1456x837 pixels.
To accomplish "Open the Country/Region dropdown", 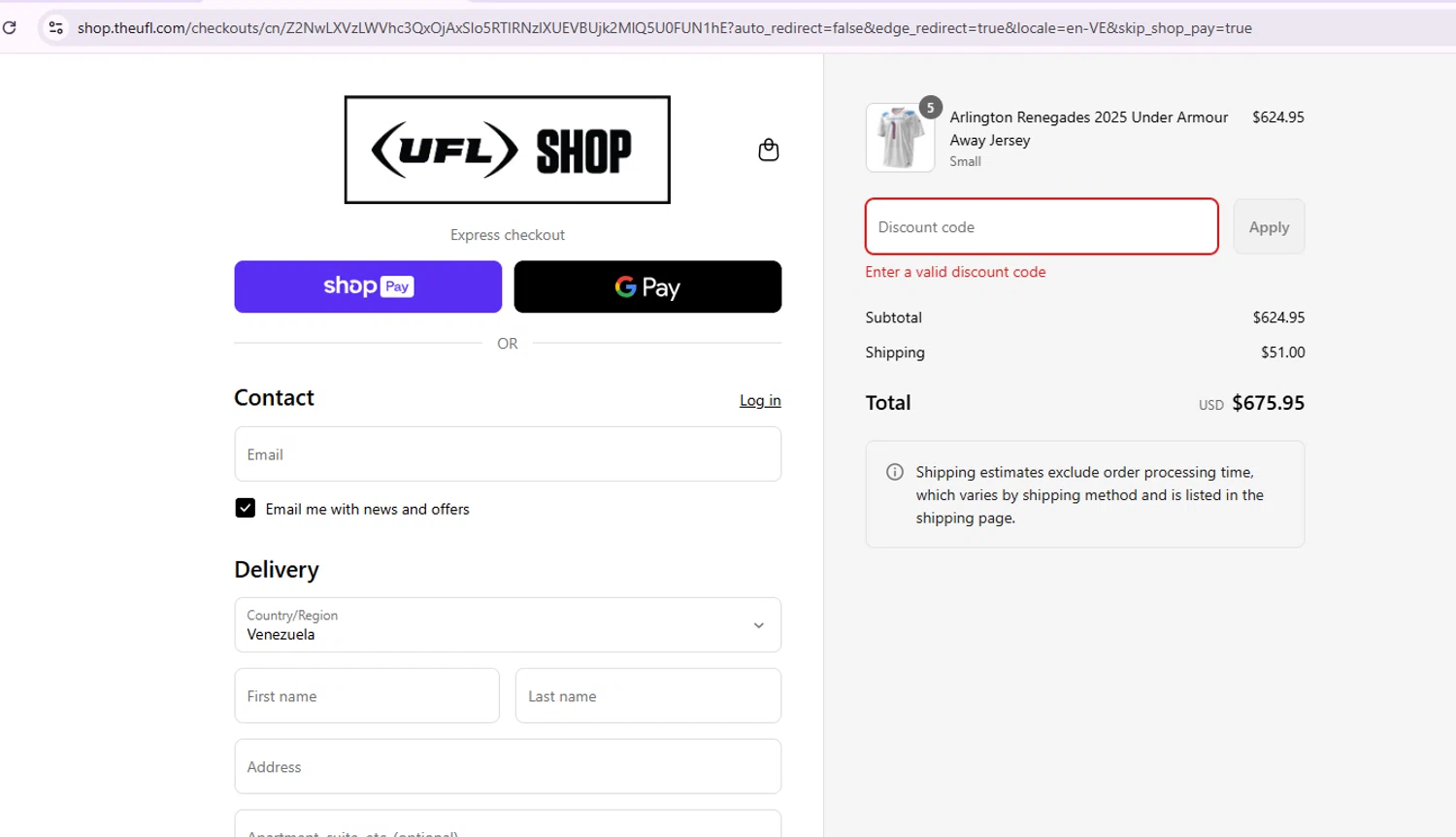I will click(507, 624).
